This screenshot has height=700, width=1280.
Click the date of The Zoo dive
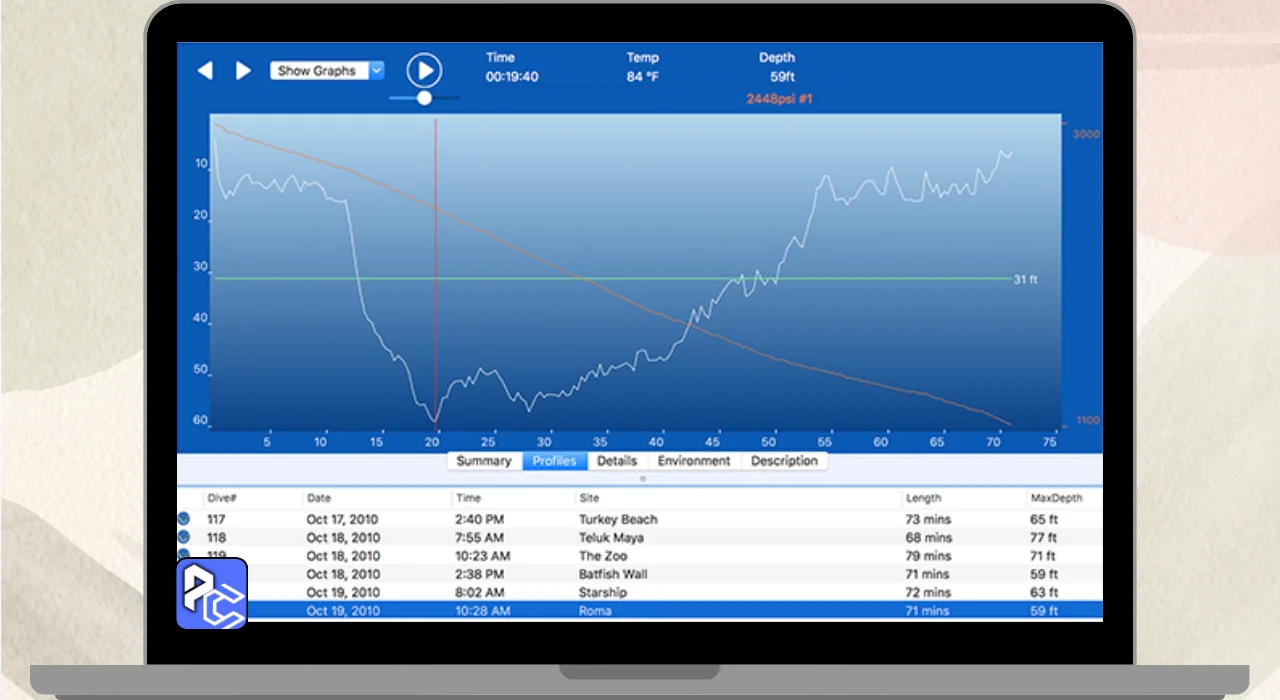[x=343, y=556]
